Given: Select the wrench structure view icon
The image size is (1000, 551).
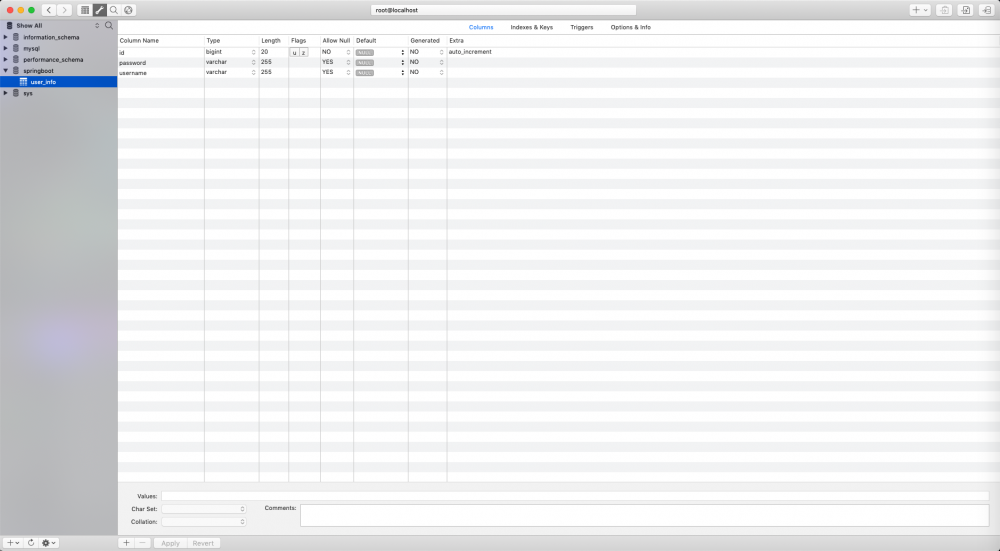Looking at the screenshot, I should [x=99, y=10].
